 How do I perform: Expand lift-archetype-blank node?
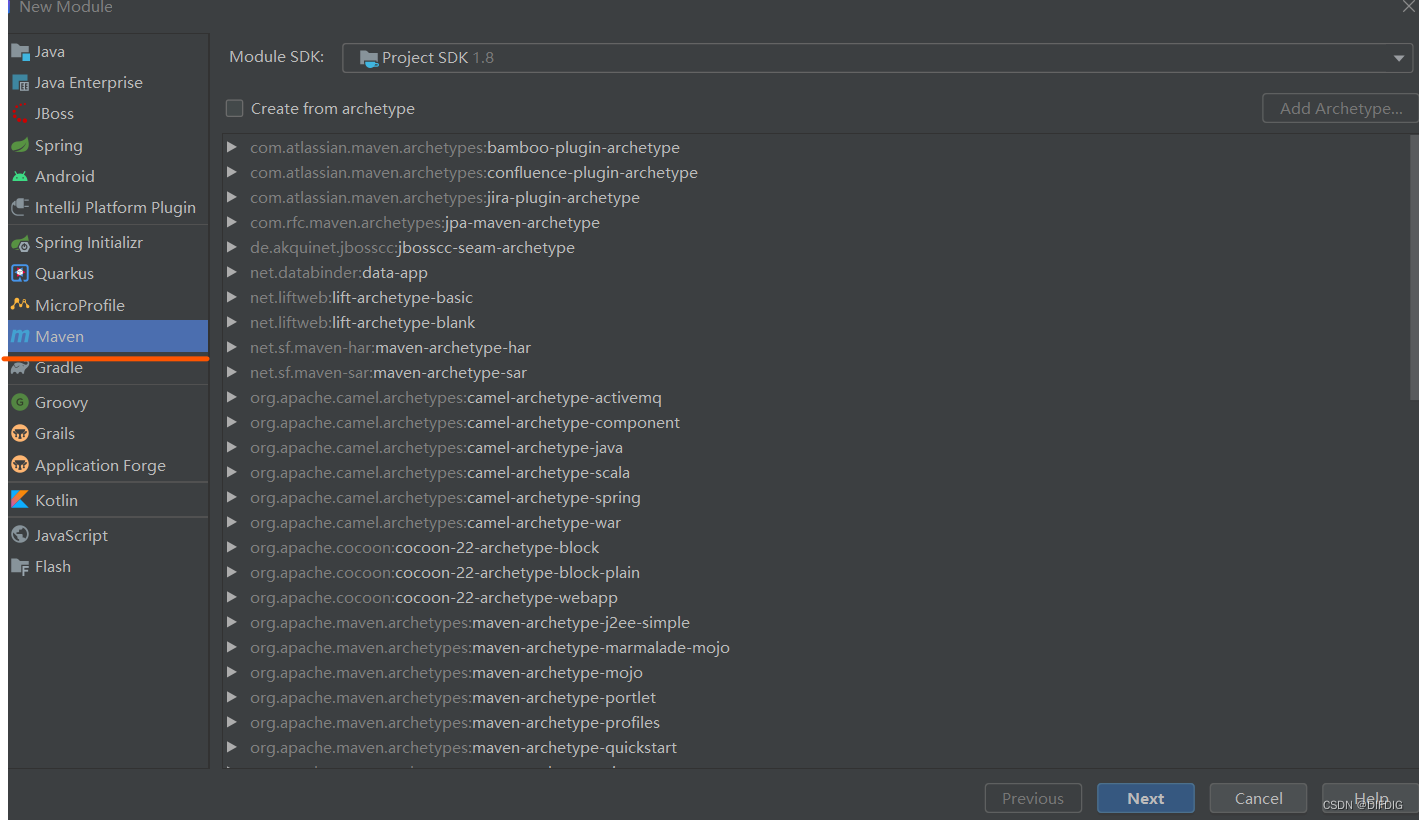tap(232, 322)
